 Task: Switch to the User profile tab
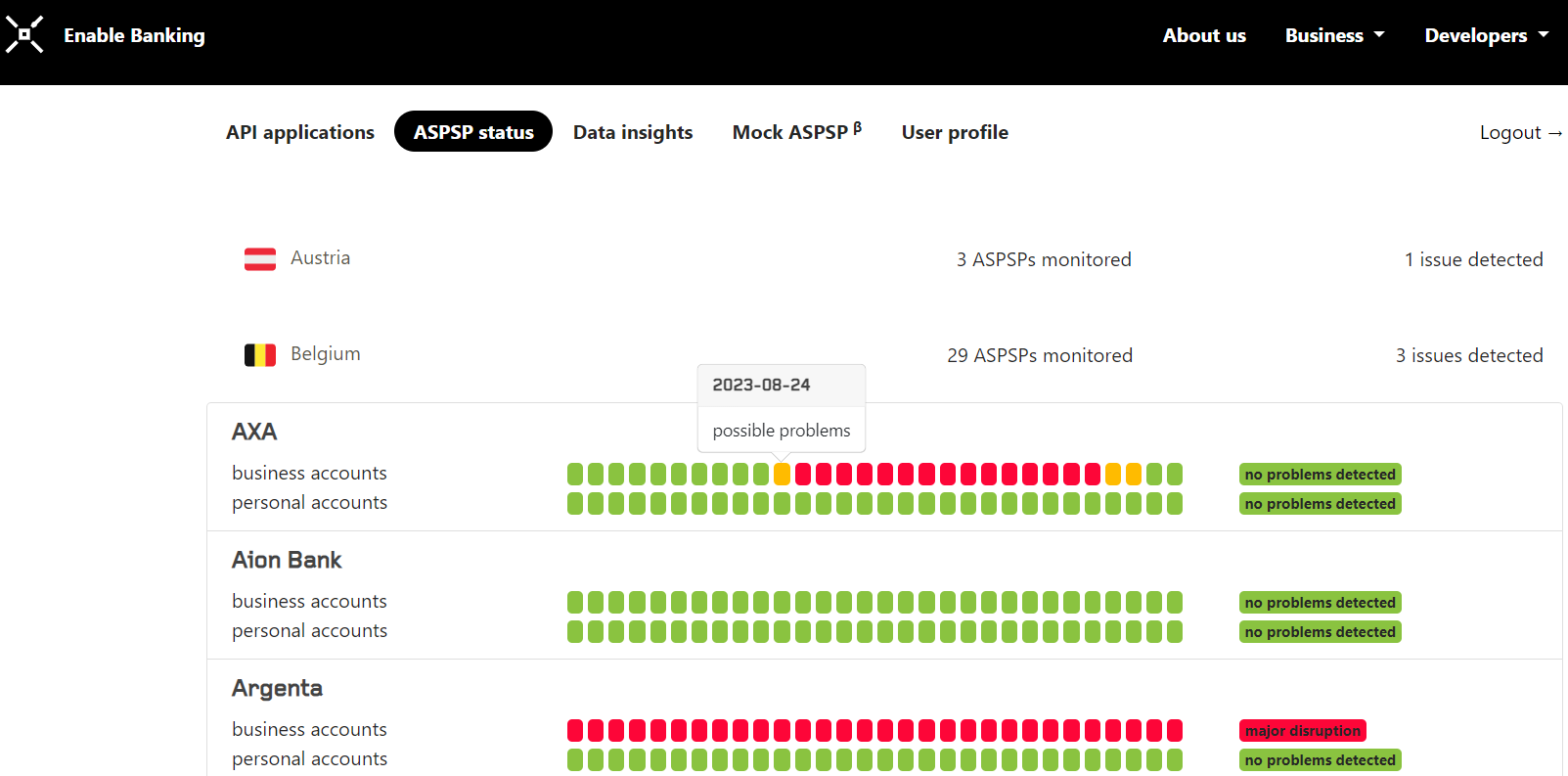tap(955, 132)
